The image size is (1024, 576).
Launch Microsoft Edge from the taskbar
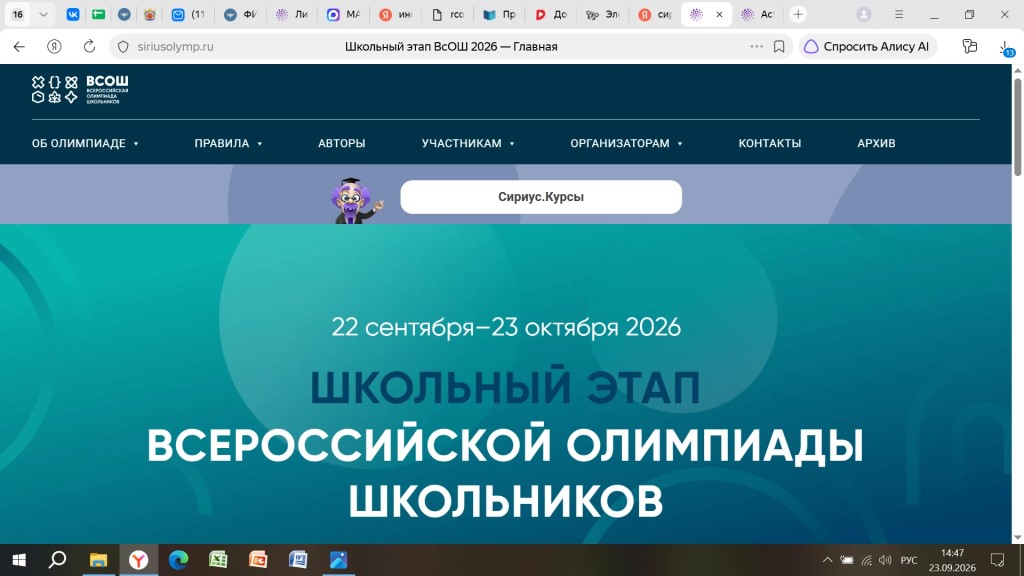tap(178, 560)
